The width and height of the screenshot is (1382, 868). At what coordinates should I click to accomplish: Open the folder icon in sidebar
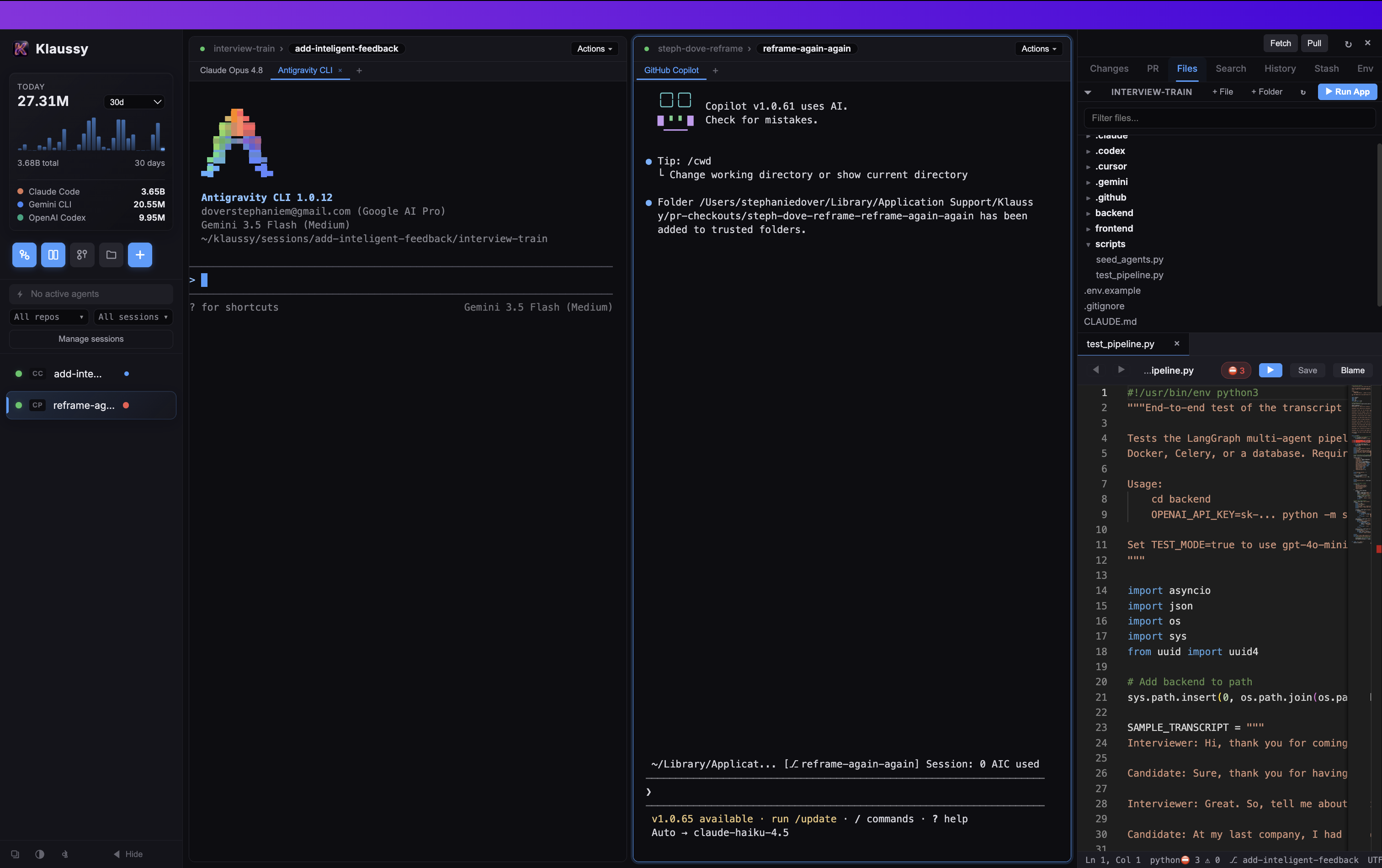(112, 255)
